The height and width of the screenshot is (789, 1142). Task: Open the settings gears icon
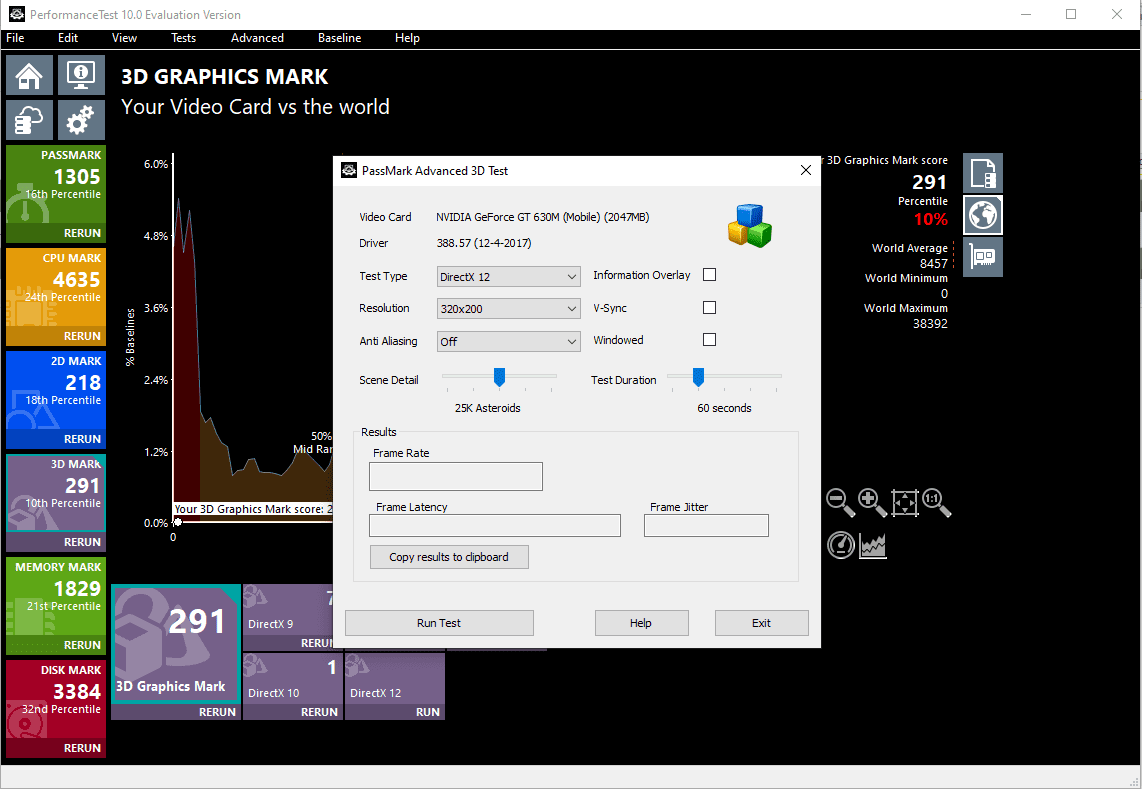click(x=81, y=119)
